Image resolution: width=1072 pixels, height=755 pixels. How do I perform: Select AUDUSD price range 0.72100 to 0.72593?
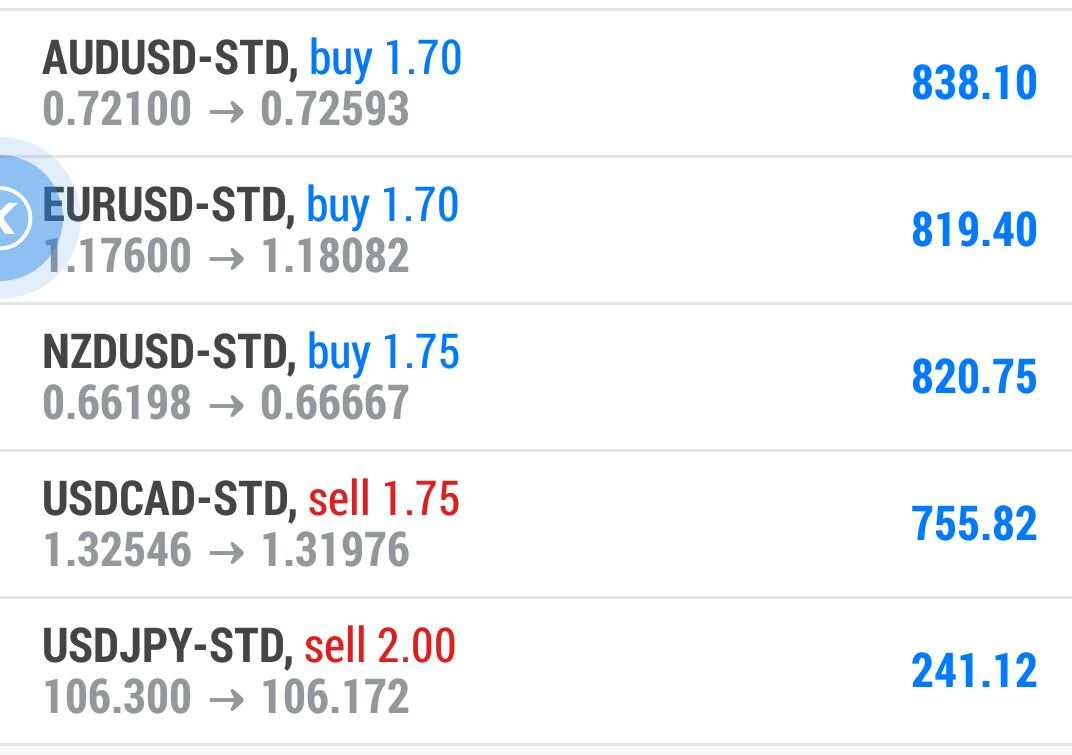tap(226, 109)
